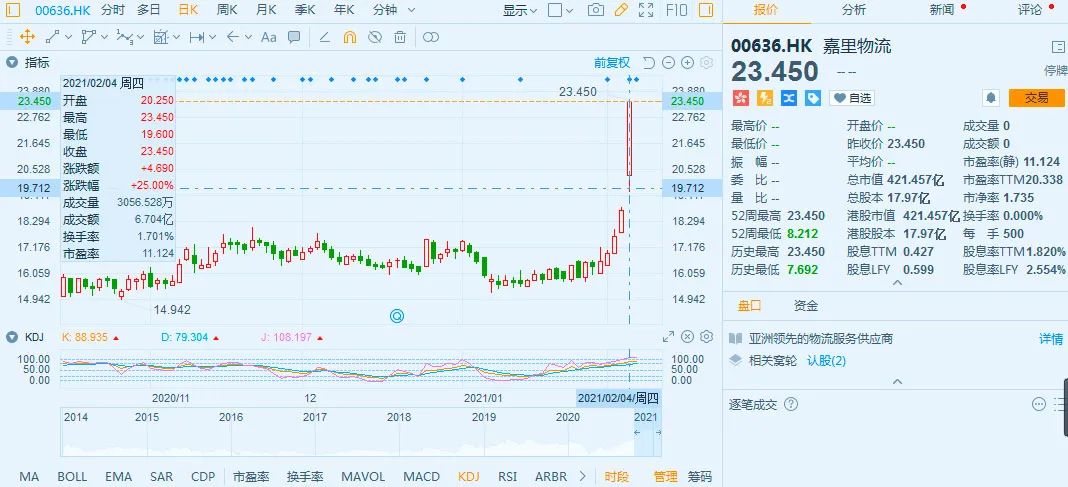The height and width of the screenshot is (487, 1068).
Task: Select the horizontal range measure tool
Action: pyautogui.click(x=197, y=37)
